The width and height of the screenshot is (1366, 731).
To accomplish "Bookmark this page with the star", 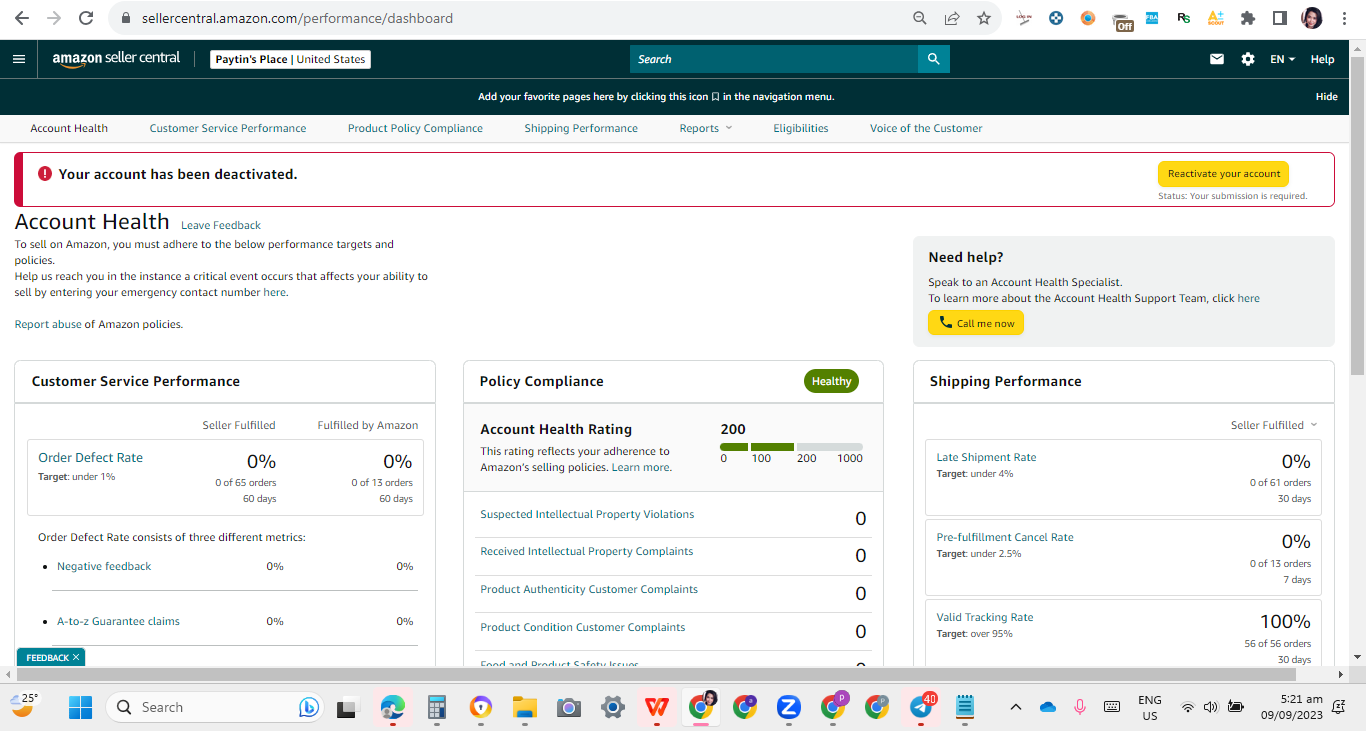I will coord(984,18).
